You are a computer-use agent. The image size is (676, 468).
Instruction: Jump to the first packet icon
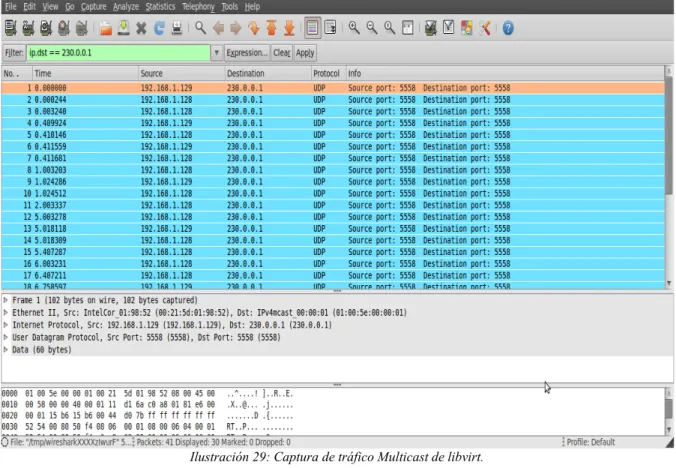[271, 28]
